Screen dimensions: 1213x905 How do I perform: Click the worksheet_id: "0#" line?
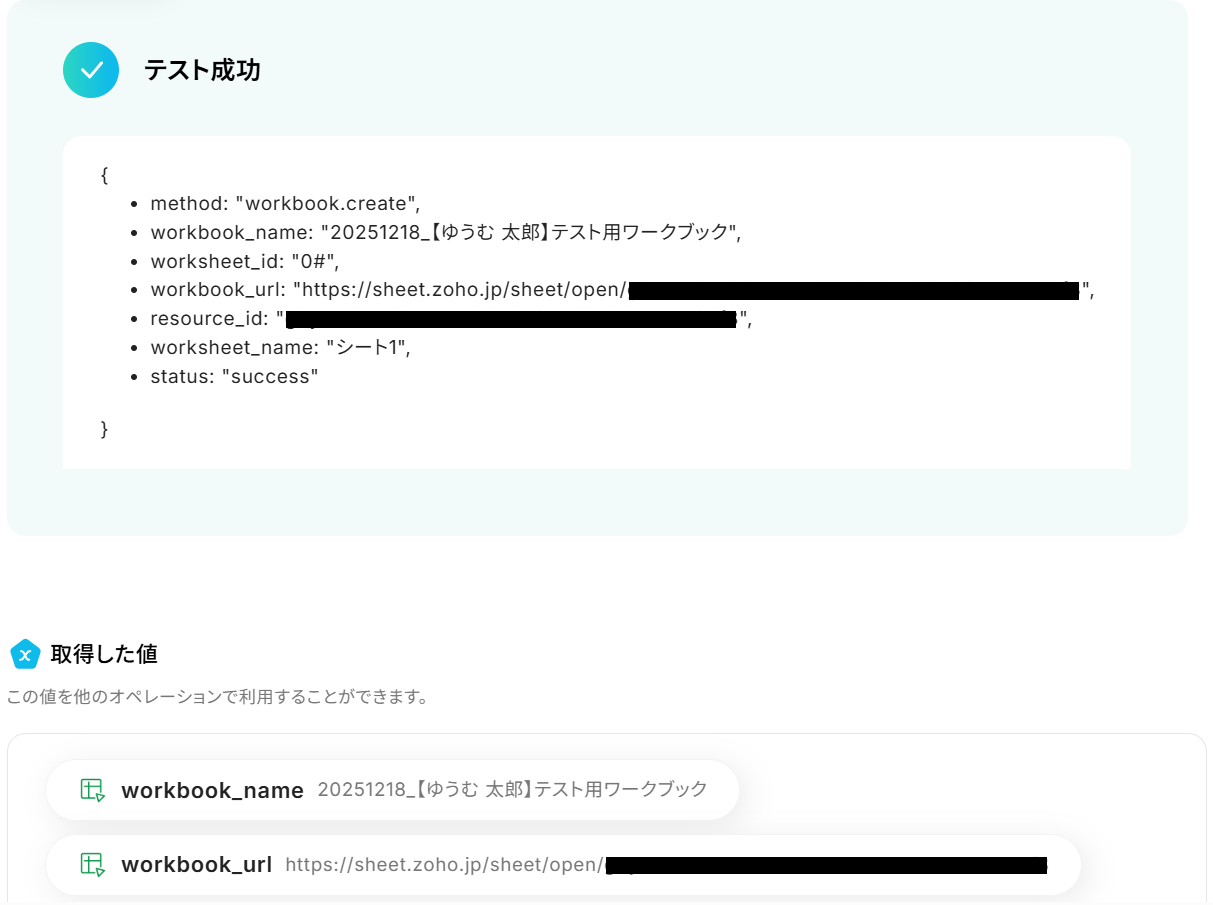click(x=245, y=261)
